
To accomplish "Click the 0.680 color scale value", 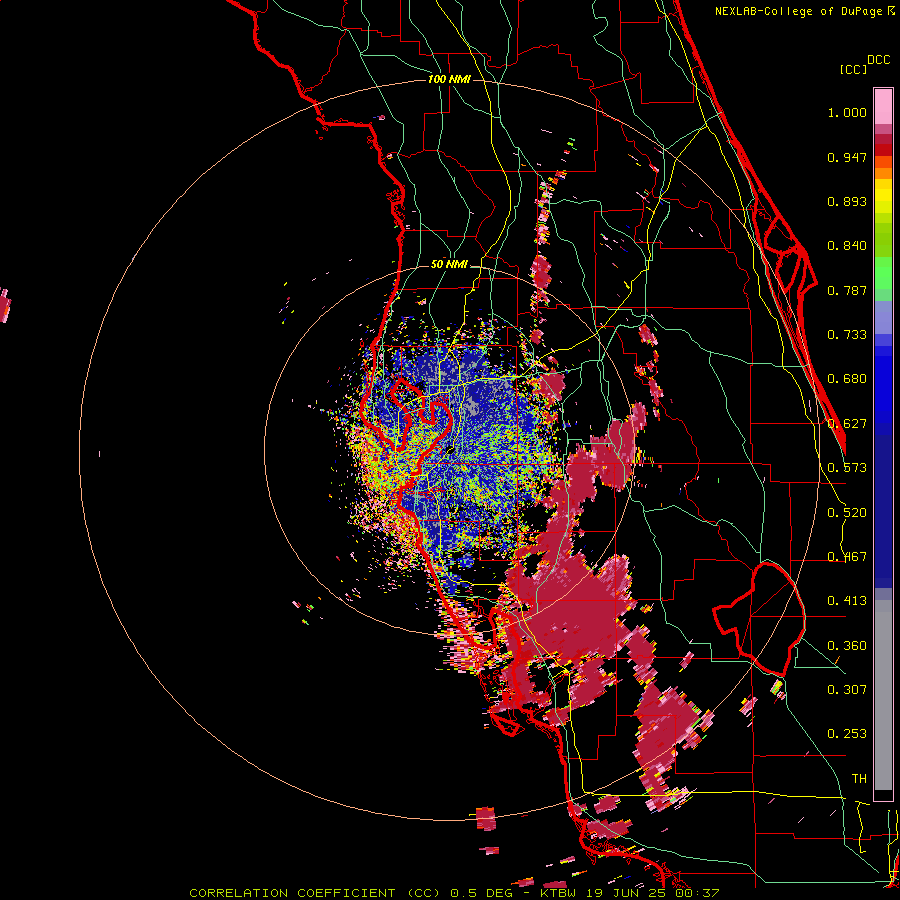I will [847, 379].
